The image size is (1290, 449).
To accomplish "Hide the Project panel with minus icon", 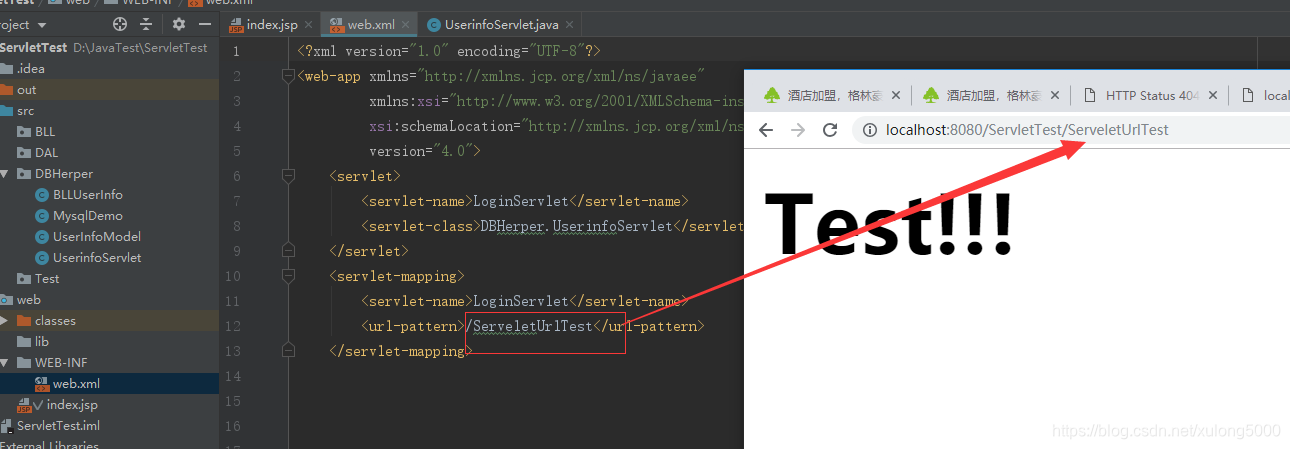I will [205, 24].
